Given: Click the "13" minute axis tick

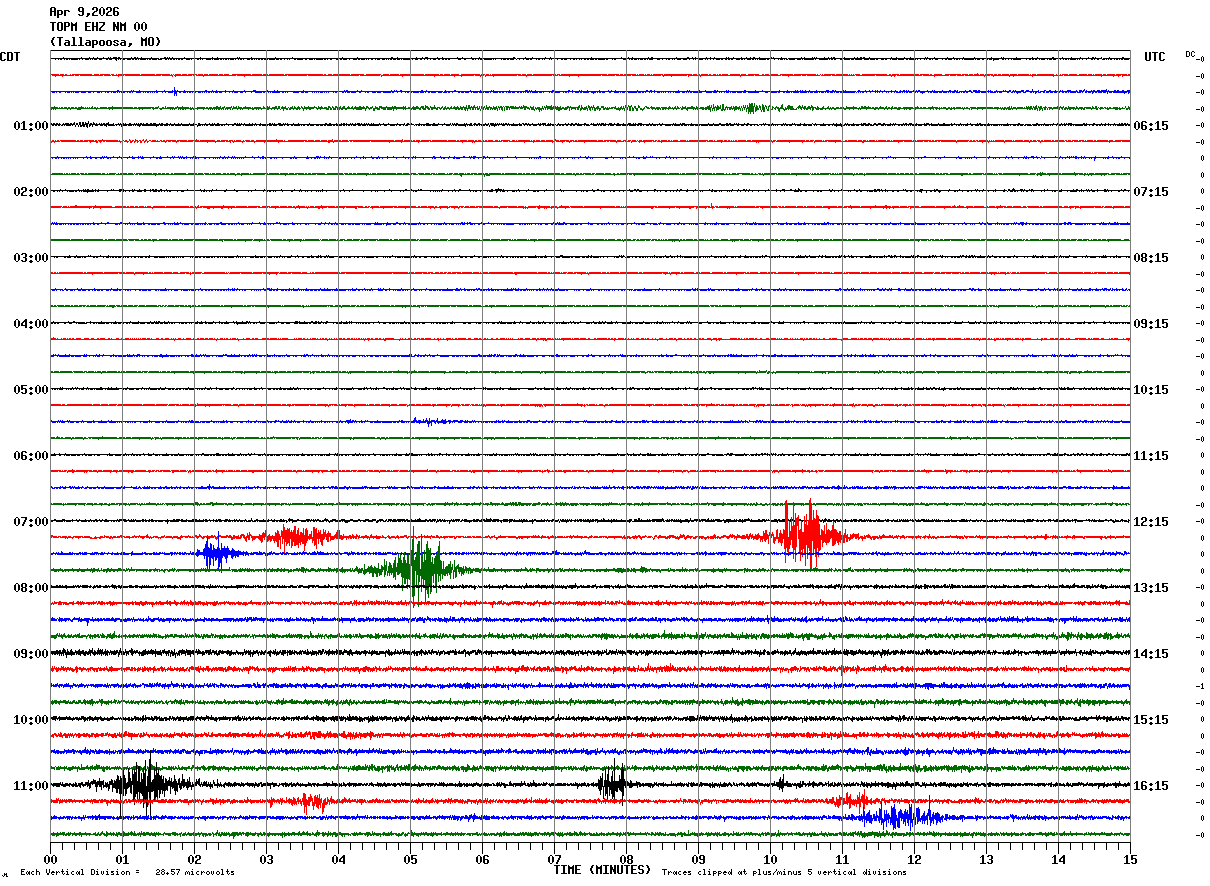Looking at the screenshot, I should 986,859.
